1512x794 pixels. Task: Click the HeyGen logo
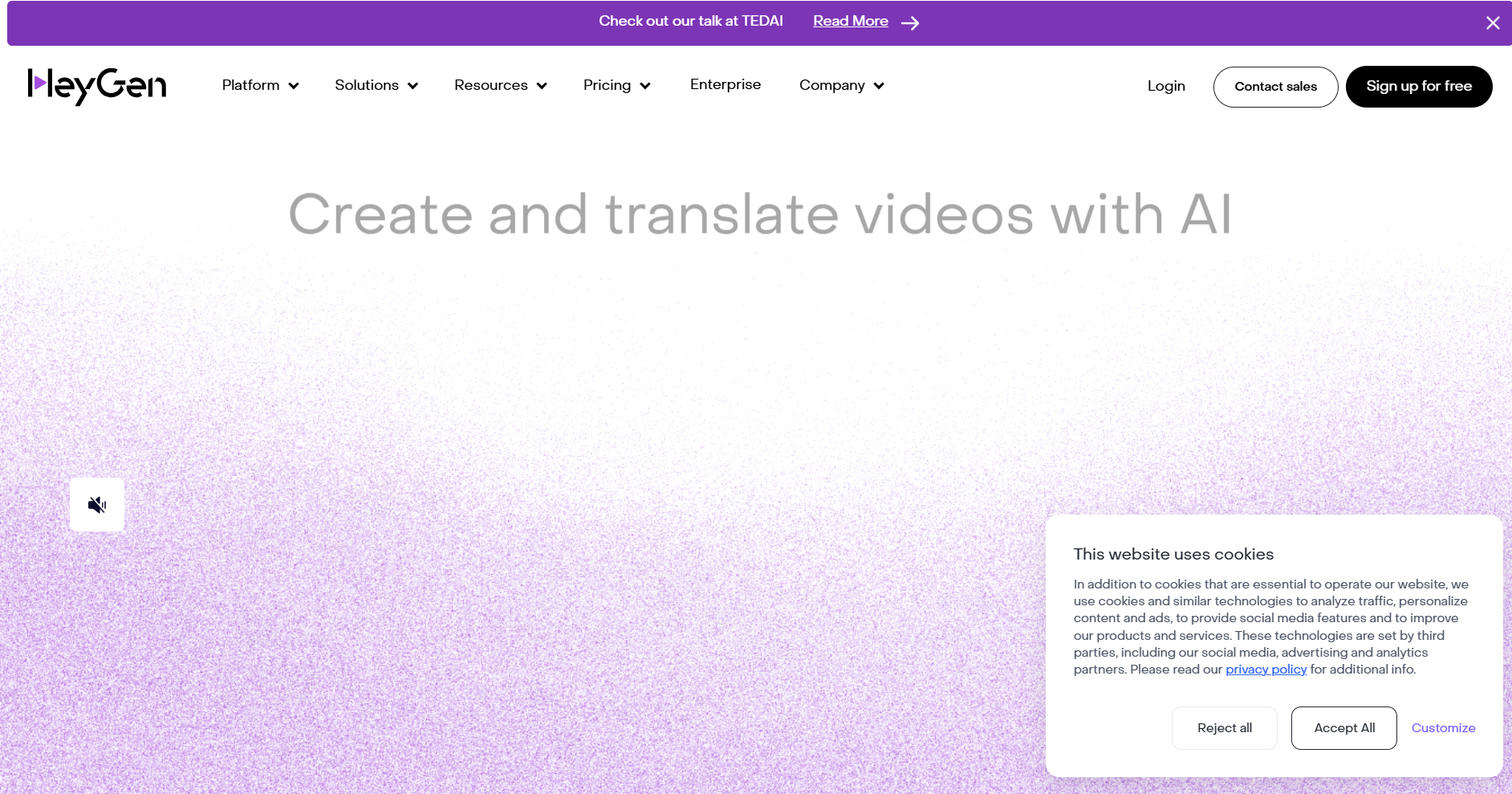(x=97, y=86)
